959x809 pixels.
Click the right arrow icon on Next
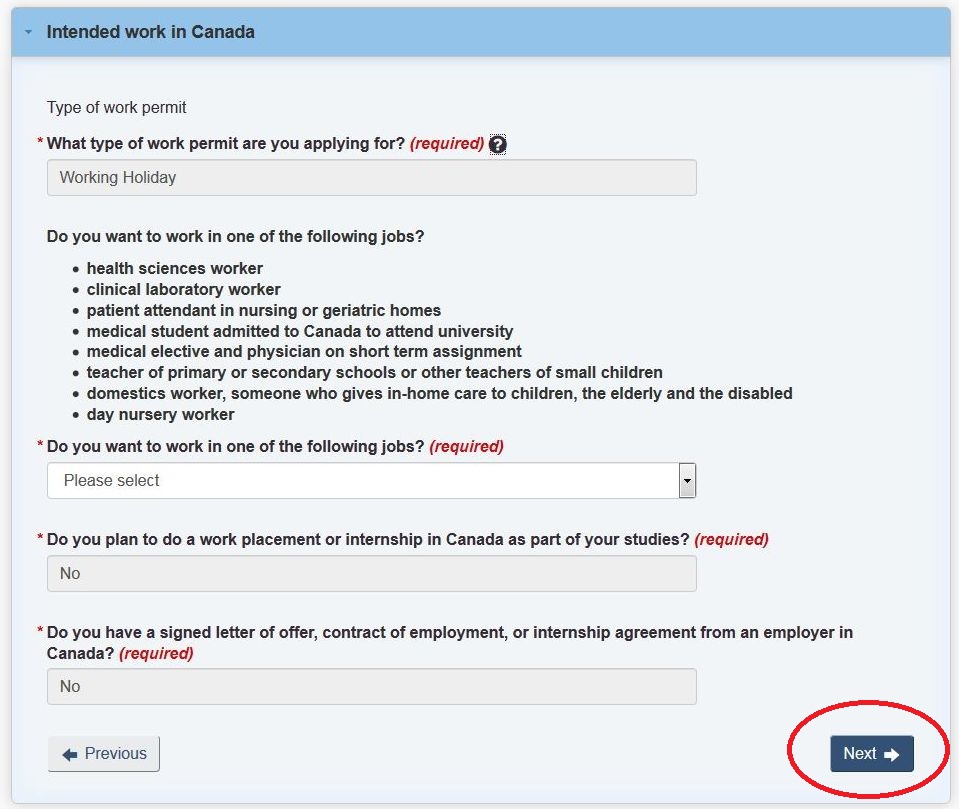click(x=892, y=755)
